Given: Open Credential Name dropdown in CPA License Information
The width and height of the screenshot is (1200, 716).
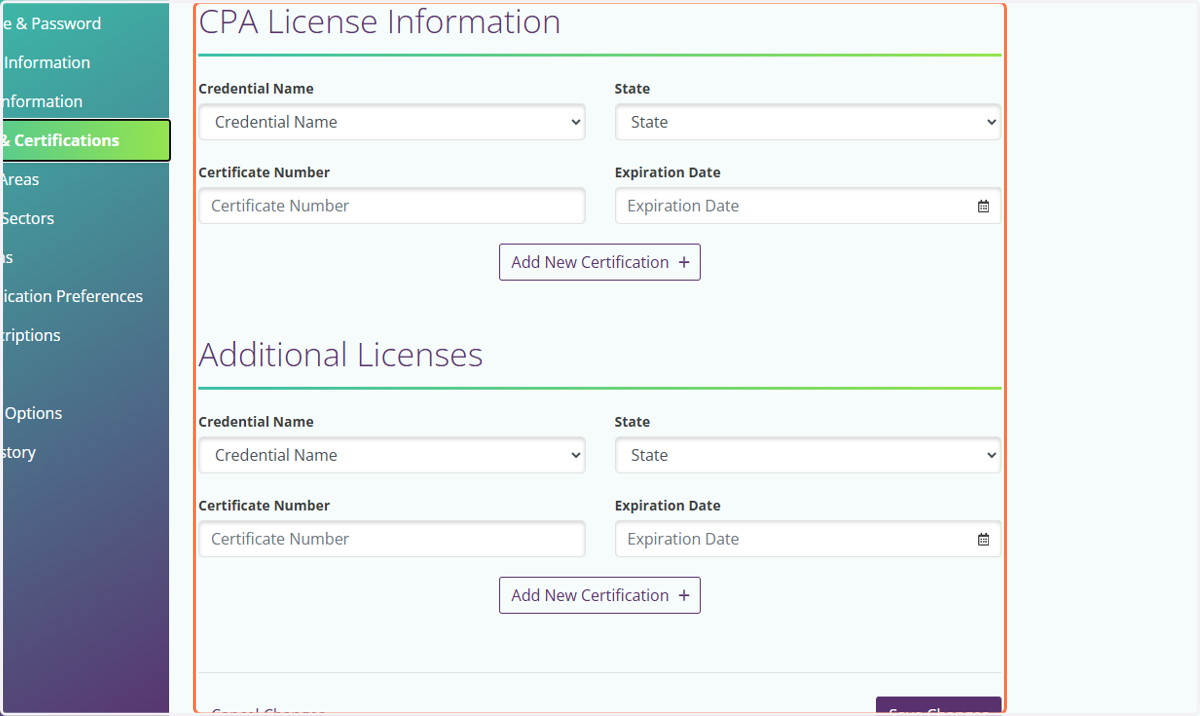Looking at the screenshot, I should point(392,122).
